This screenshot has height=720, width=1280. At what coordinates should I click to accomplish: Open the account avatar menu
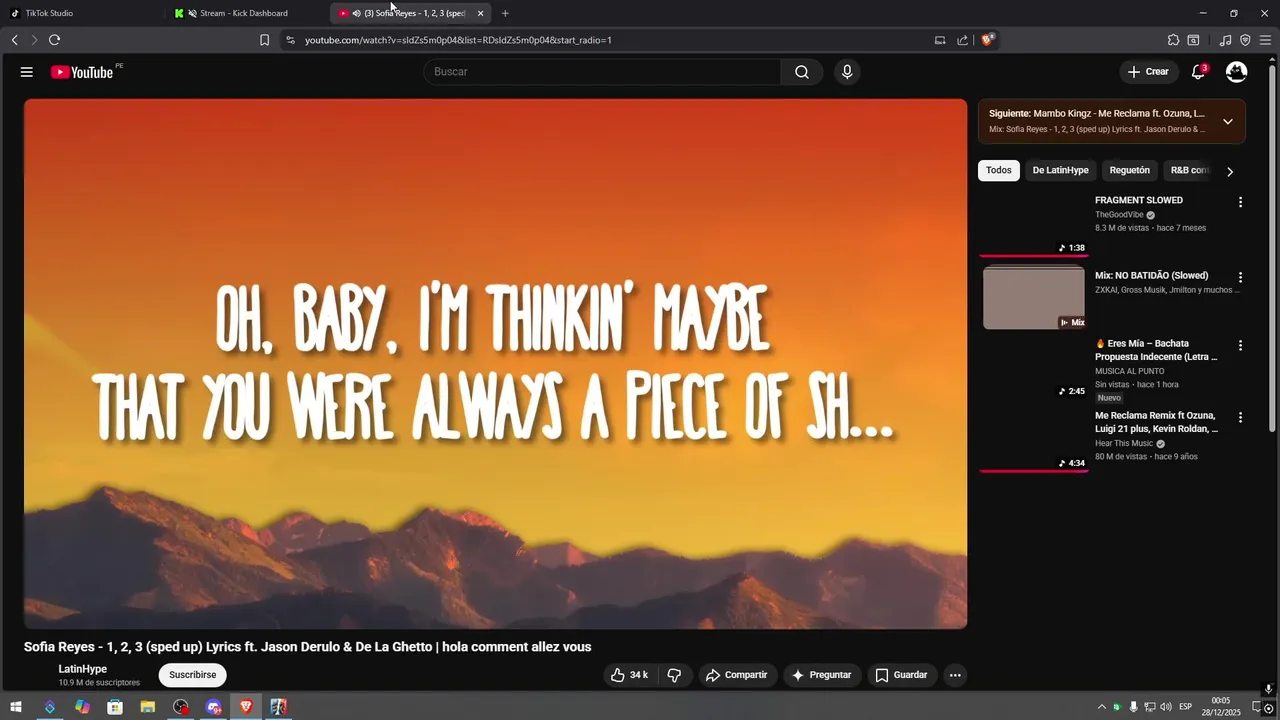click(x=1237, y=72)
